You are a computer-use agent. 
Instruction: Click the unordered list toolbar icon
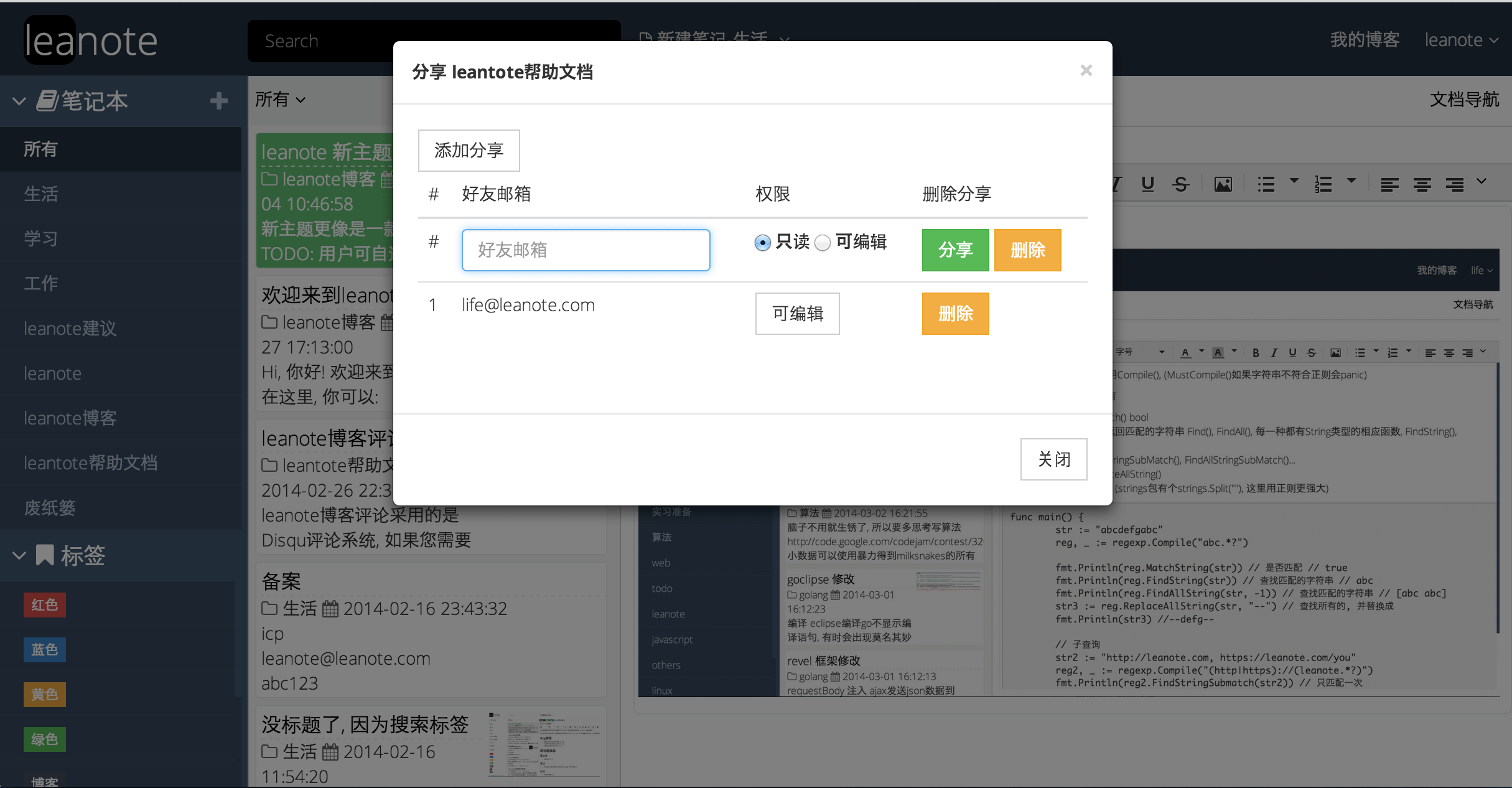point(1266,184)
